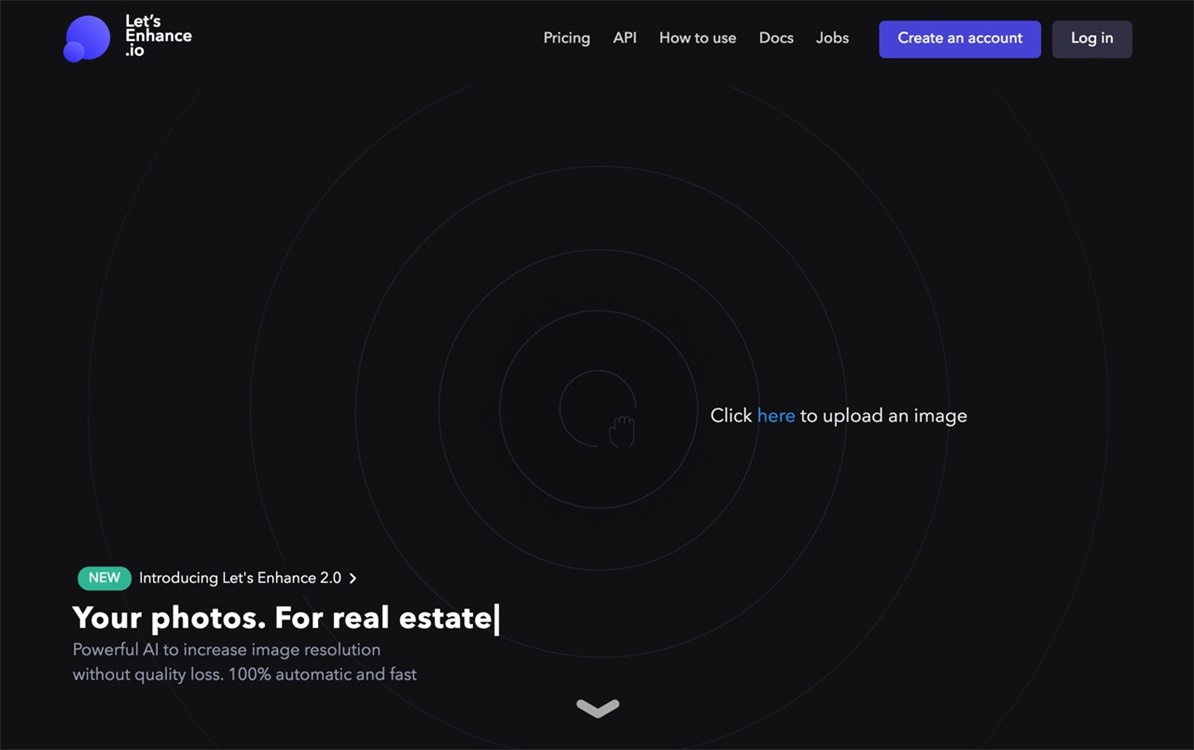The height and width of the screenshot is (750, 1194).
Task: Go to the API menu item
Action: coord(624,38)
